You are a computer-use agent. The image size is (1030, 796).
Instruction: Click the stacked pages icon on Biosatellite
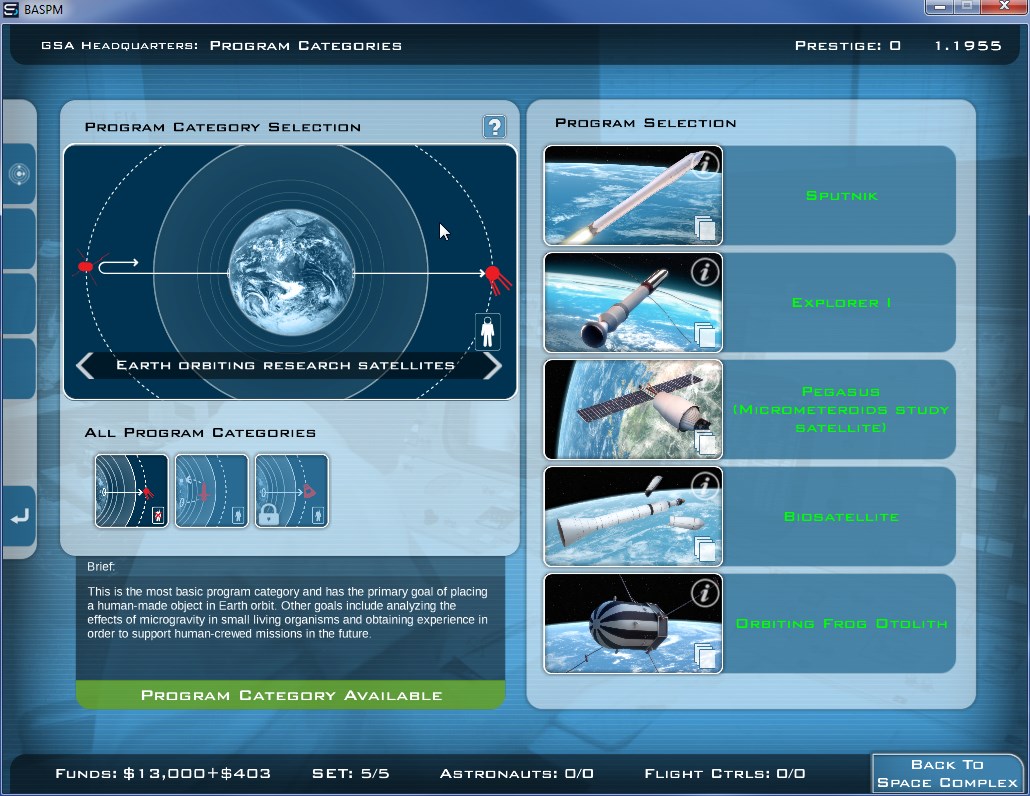pos(705,549)
